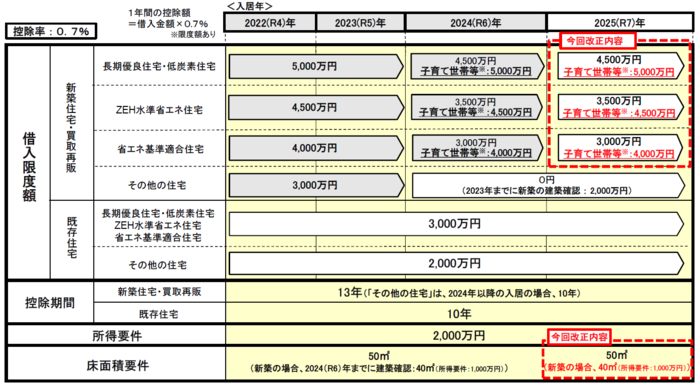Click the 借入限度額 vertical heading

tap(29, 167)
